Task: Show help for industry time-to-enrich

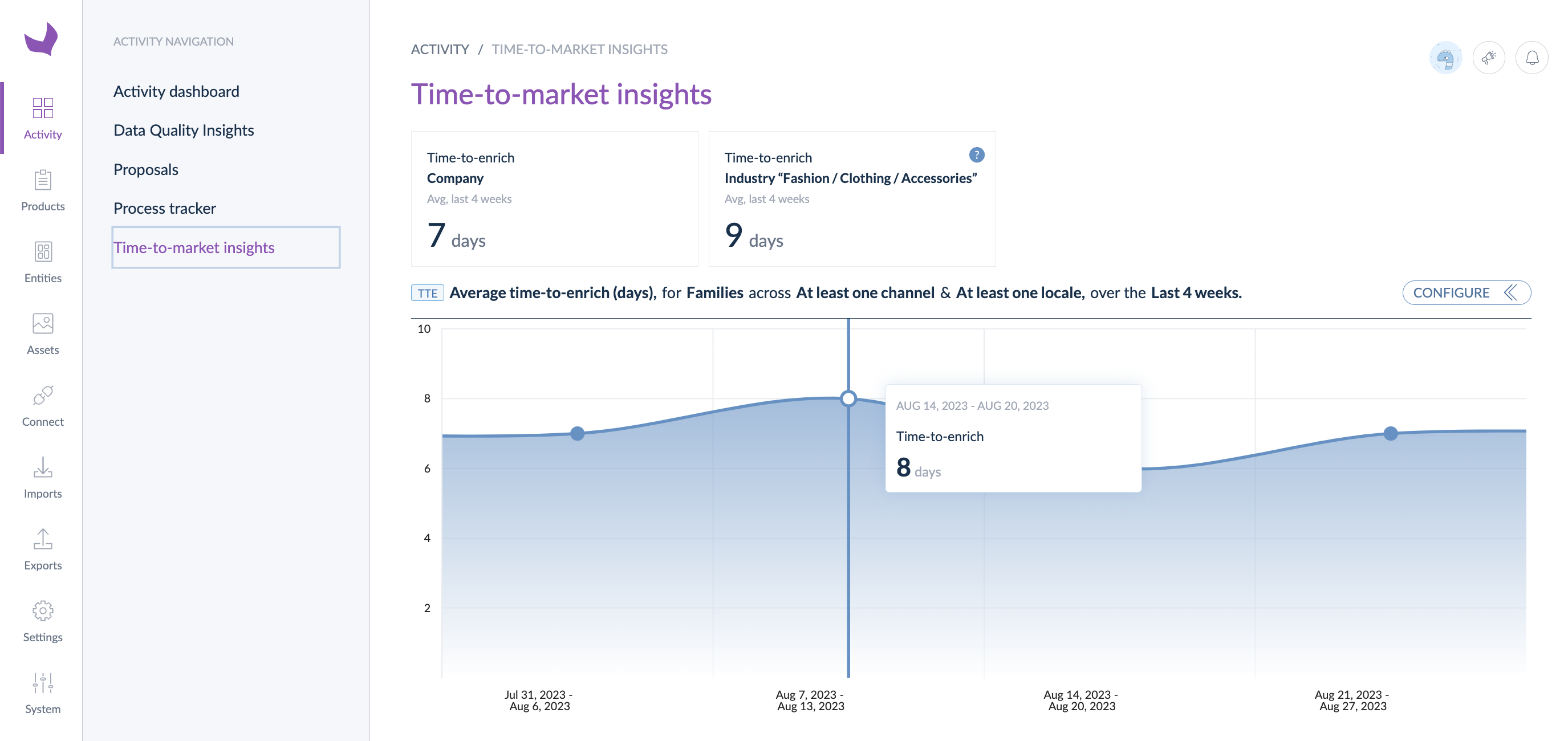Action: pos(976,155)
